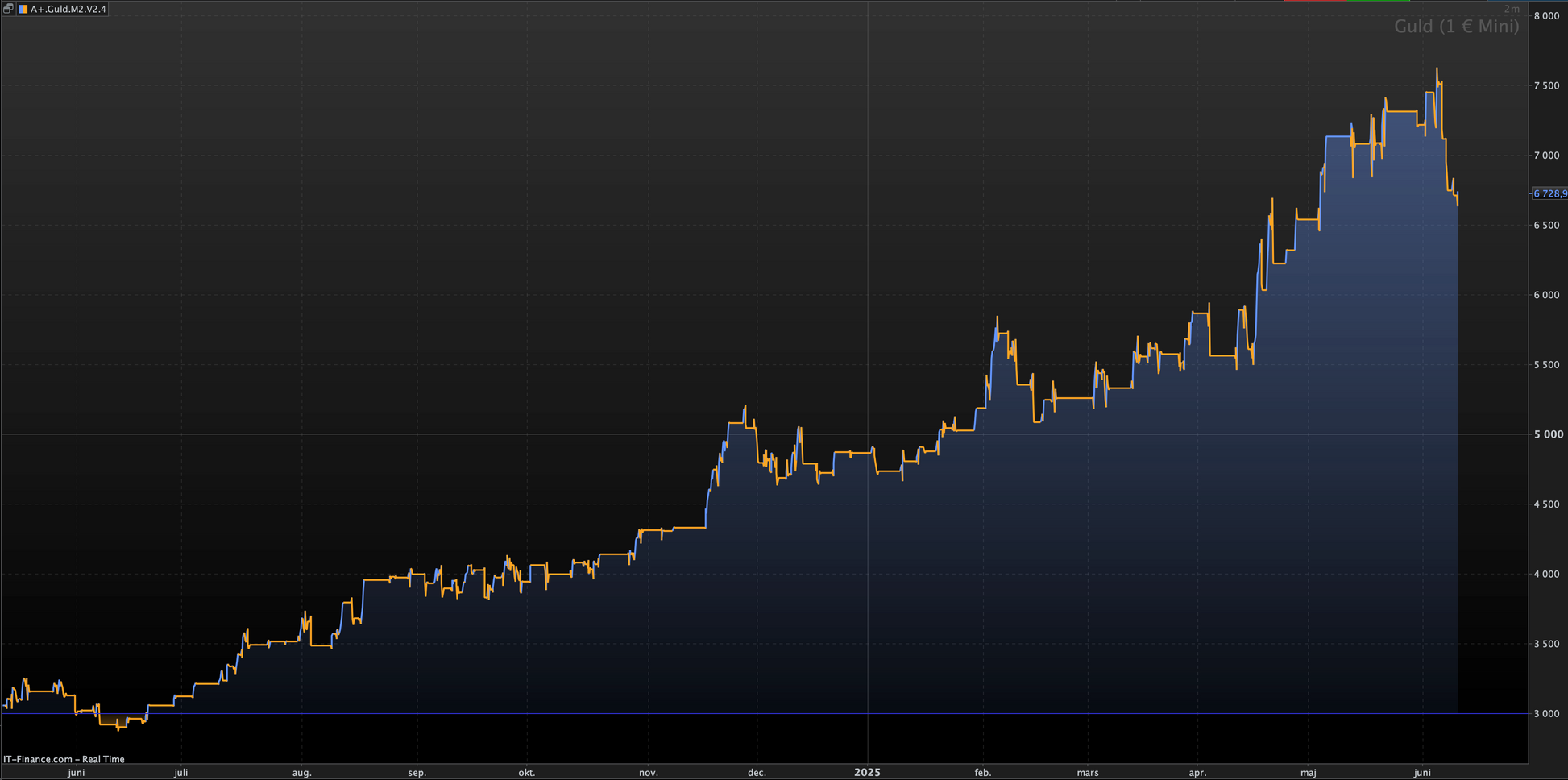This screenshot has width=1568, height=780.
Task: Click the dec. marker on the time axis
Action: pos(757,772)
